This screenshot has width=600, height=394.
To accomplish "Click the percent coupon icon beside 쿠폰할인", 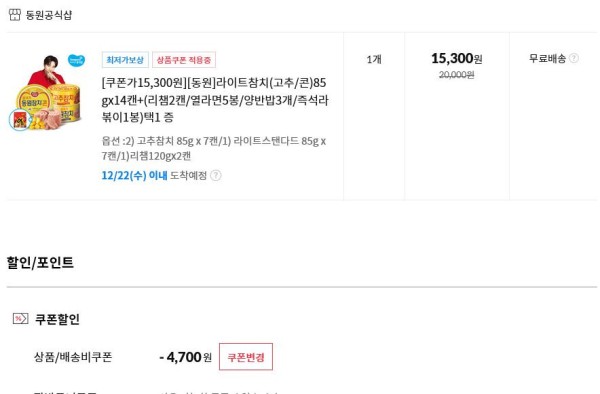I will coord(20,318).
